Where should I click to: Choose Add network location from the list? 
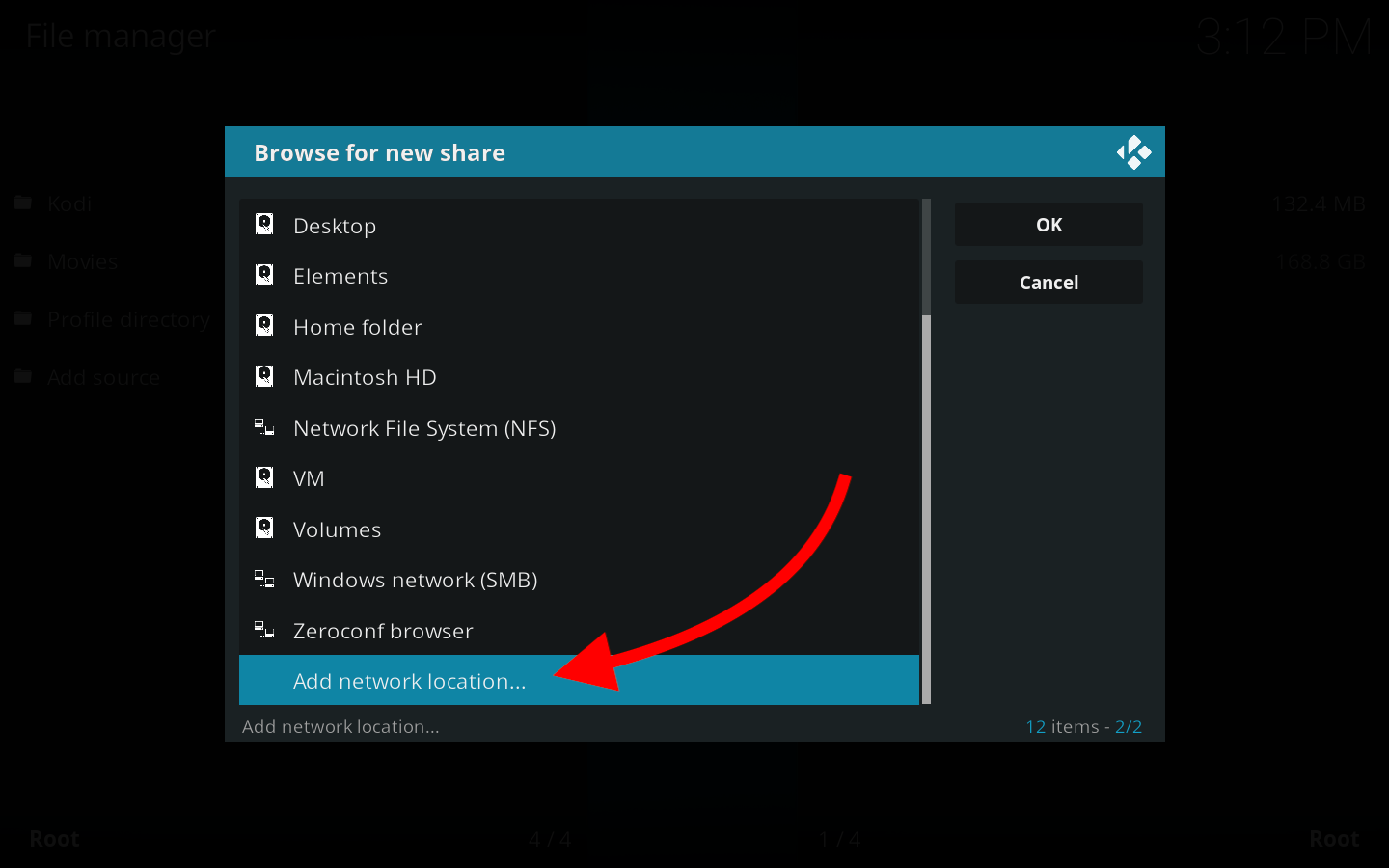(x=409, y=680)
